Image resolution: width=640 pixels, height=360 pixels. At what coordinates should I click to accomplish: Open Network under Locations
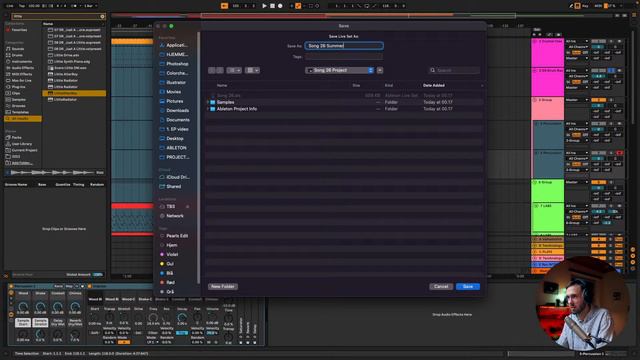click(x=172, y=216)
